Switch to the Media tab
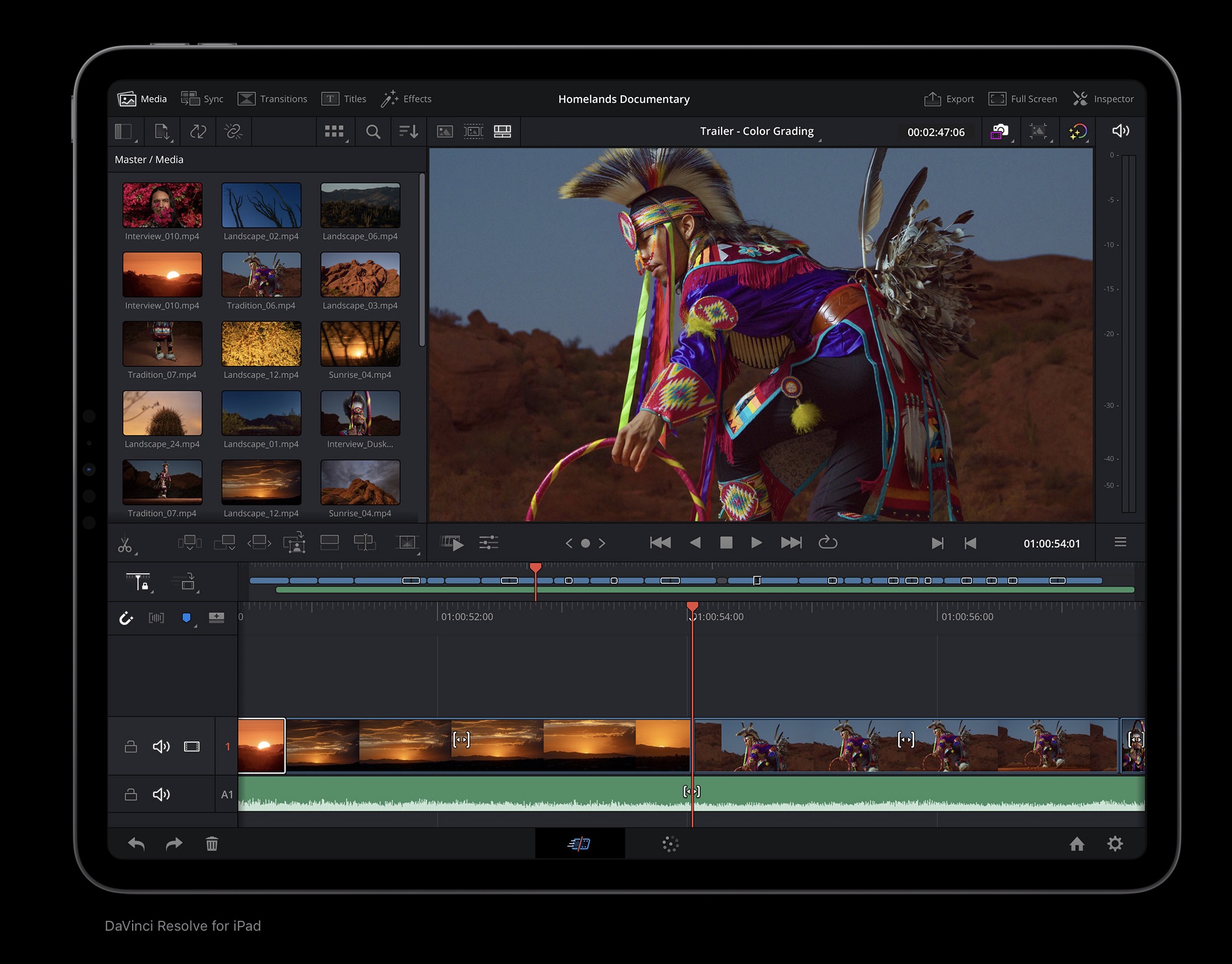The image size is (1232, 964). point(141,99)
